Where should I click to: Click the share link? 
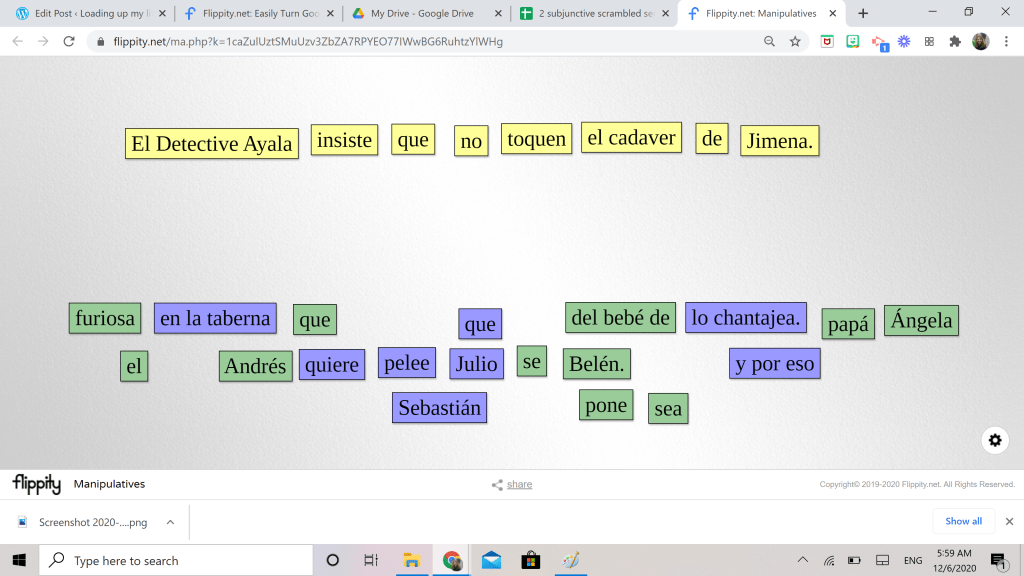(519, 485)
